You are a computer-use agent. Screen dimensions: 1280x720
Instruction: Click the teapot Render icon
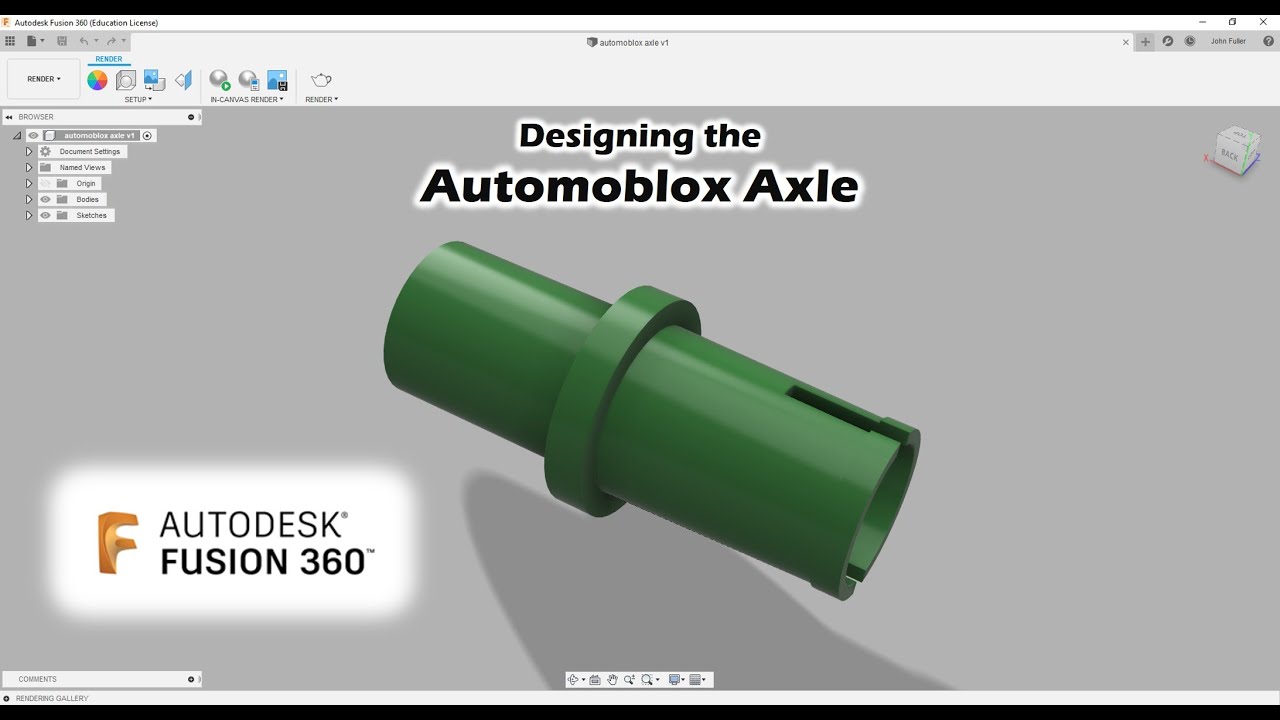point(321,80)
